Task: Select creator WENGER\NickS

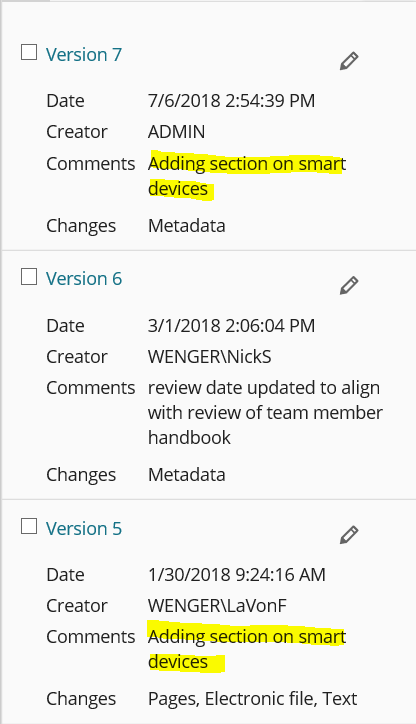Action: coord(210,356)
